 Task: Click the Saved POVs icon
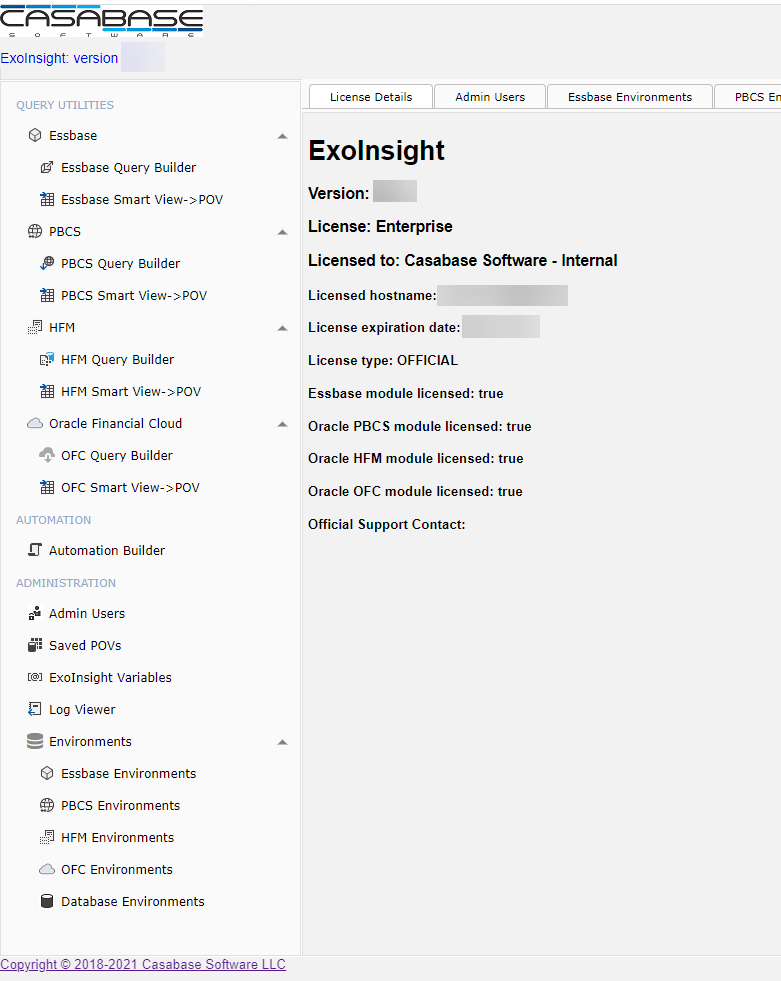(x=35, y=645)
